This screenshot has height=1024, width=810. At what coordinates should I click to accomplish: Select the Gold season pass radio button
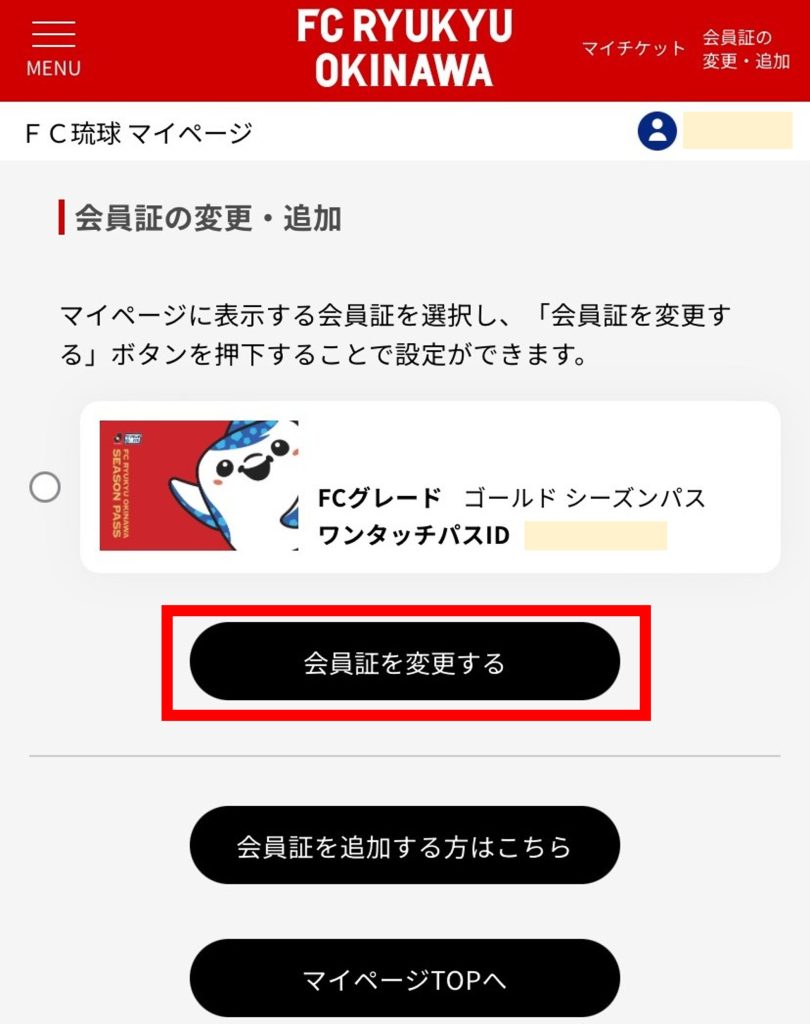45,488
